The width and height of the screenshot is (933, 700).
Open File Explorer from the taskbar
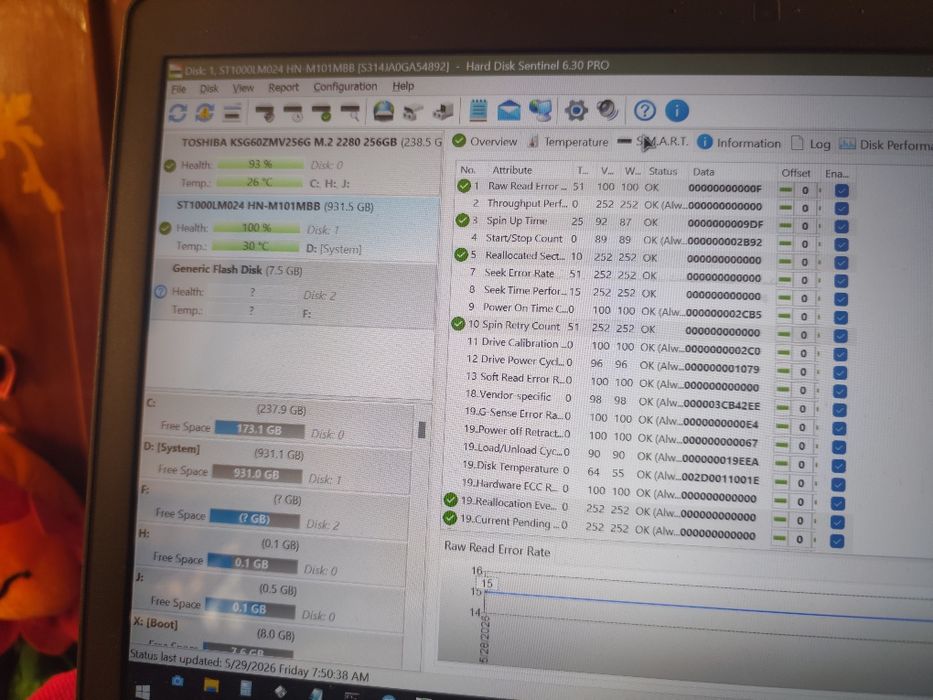pyautogui.click(x=211, y=685)
